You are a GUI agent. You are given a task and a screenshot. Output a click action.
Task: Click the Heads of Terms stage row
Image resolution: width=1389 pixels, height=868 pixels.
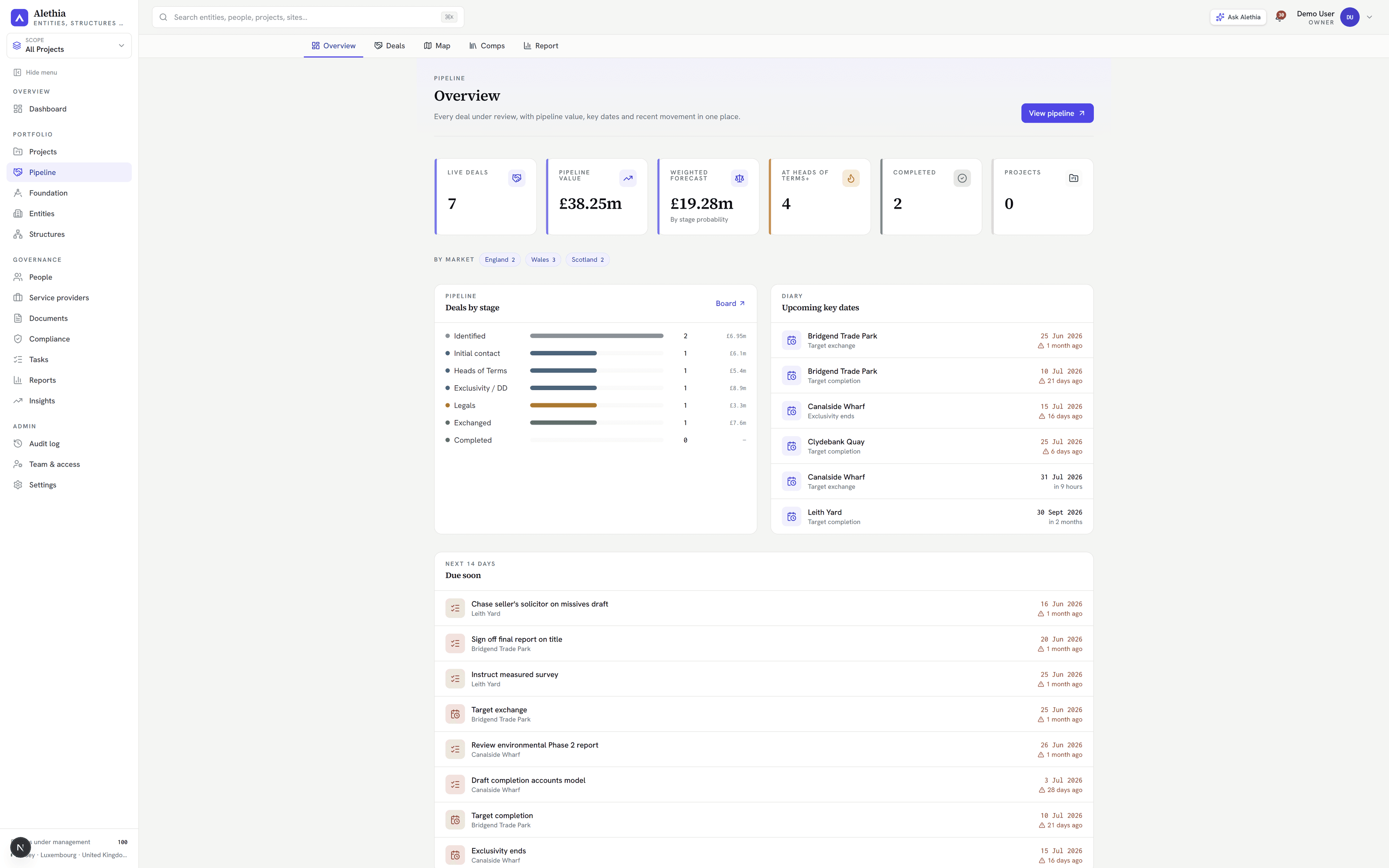pyautogui.click(x=595, y=371)
